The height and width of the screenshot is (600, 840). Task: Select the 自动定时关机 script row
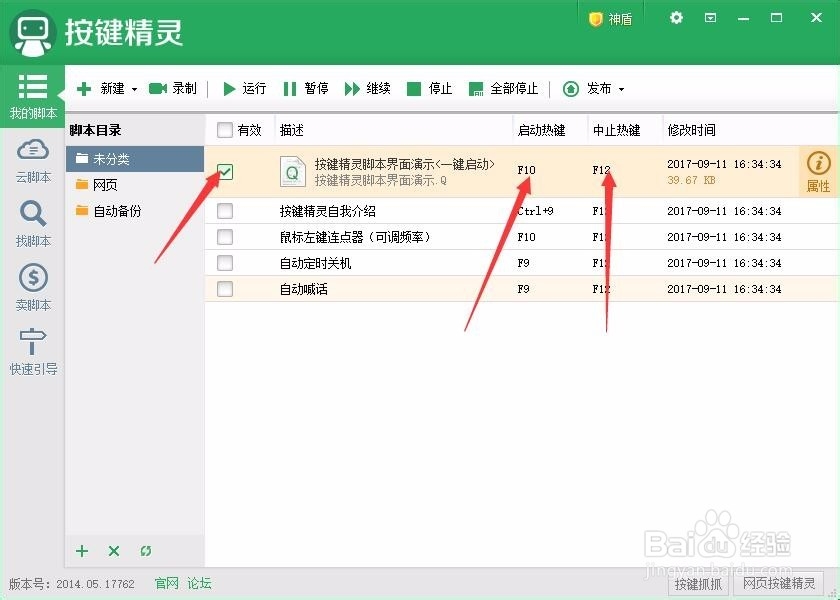point(521,263)
